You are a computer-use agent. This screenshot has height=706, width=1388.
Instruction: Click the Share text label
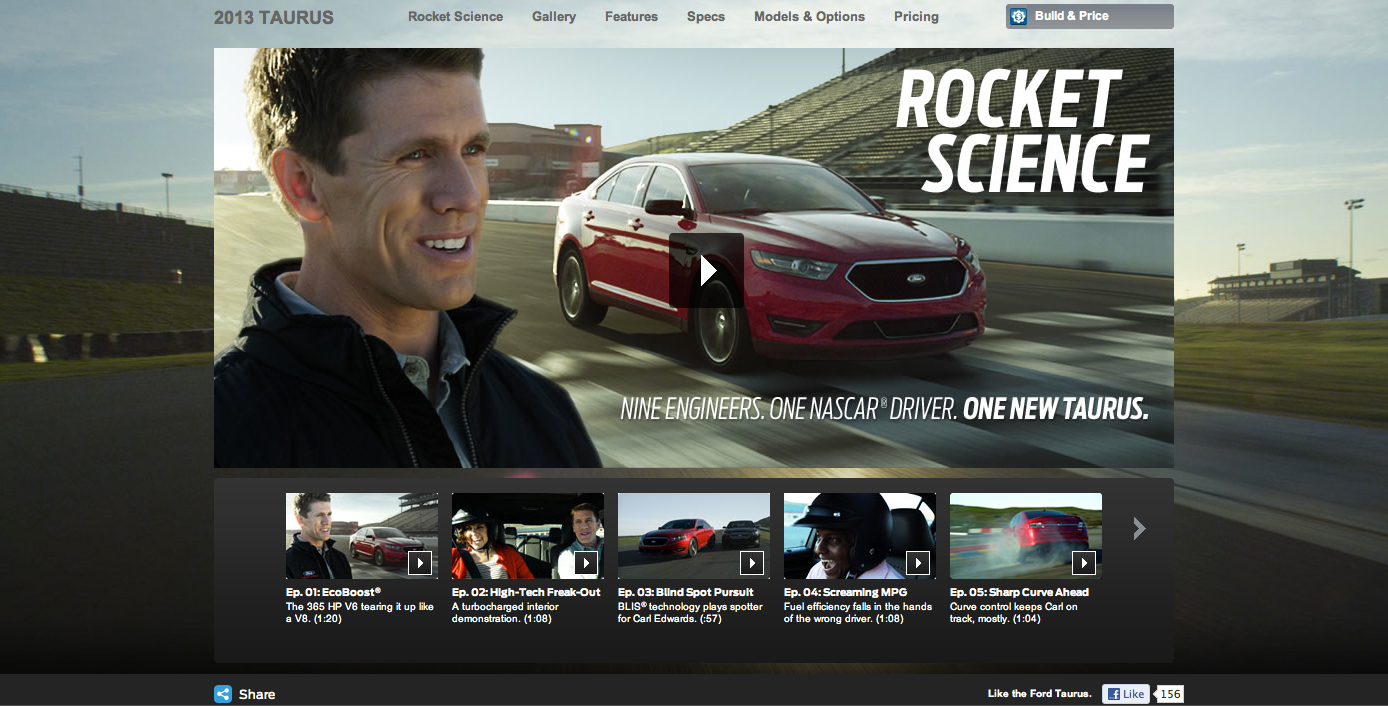[x=257, y=694]
